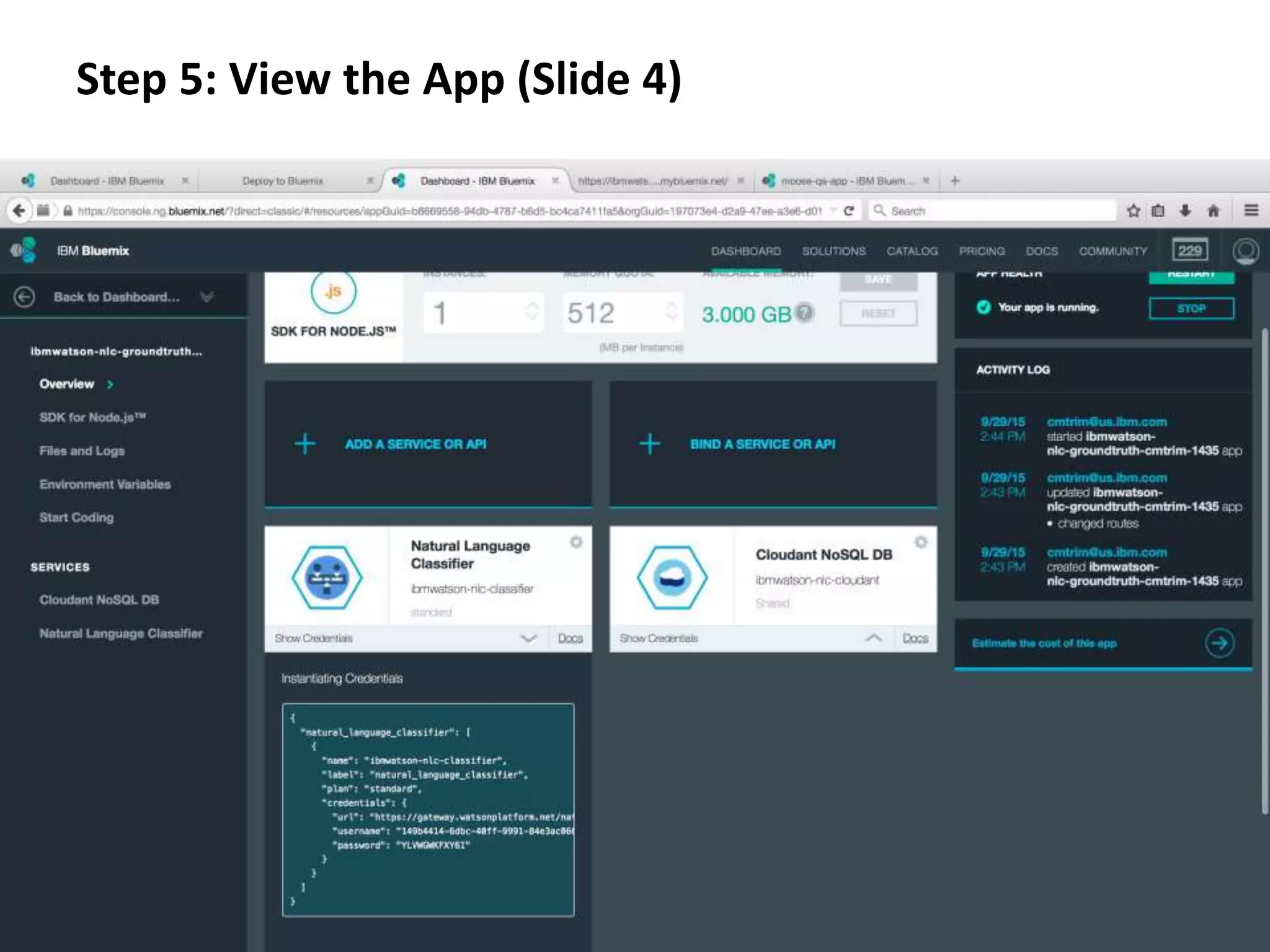Expand Show Credentials on Natural Language Classifier
The width and height of the screenshot is (1270, 952).
coord(528,638)
